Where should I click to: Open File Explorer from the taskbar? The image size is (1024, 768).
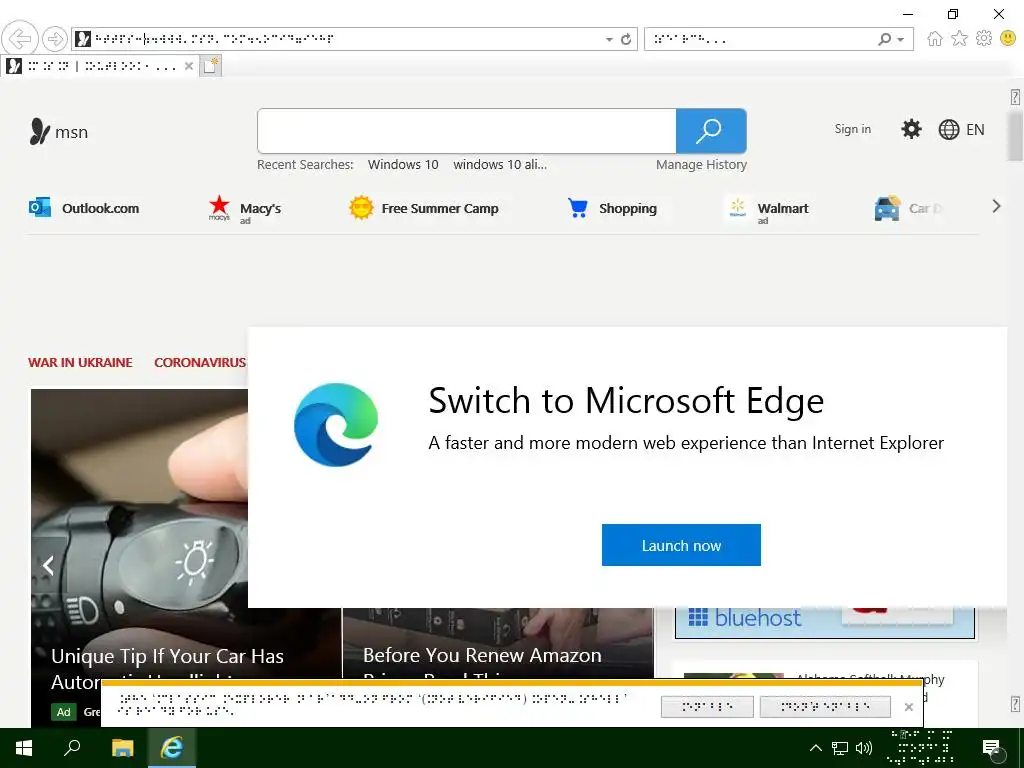point(122,748)
